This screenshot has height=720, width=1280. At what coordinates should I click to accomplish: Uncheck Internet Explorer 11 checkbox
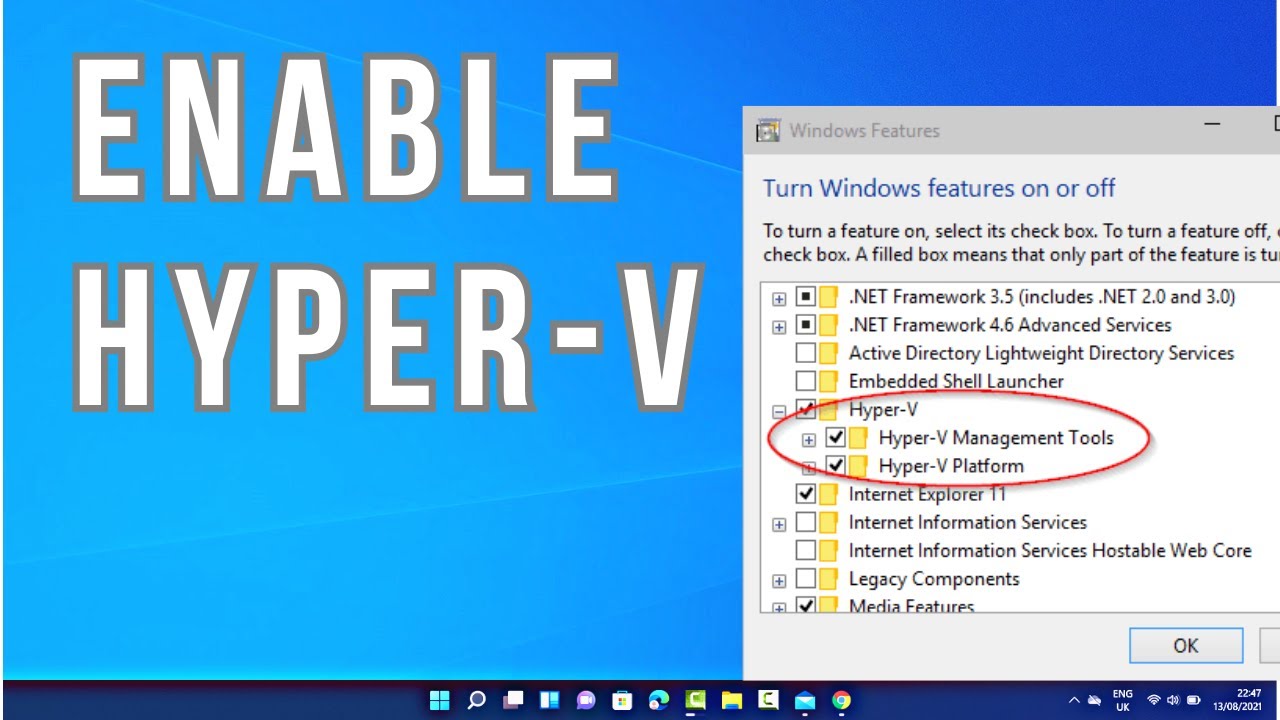click(x=806, y=494)
